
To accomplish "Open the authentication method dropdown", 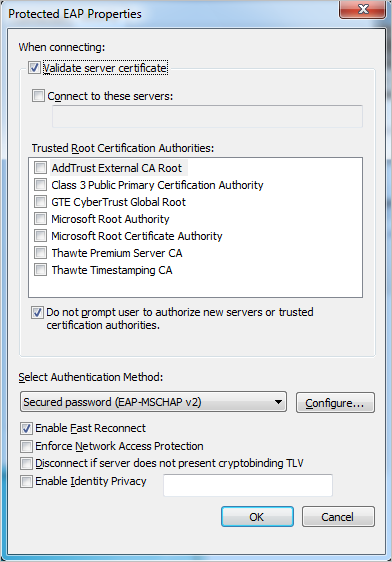I will tap(153, 402).
